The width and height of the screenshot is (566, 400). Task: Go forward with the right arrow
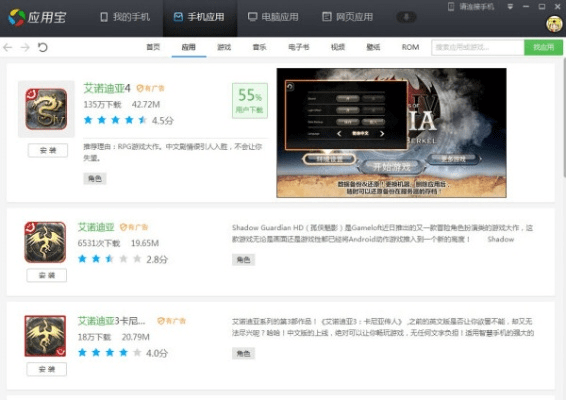25,47
